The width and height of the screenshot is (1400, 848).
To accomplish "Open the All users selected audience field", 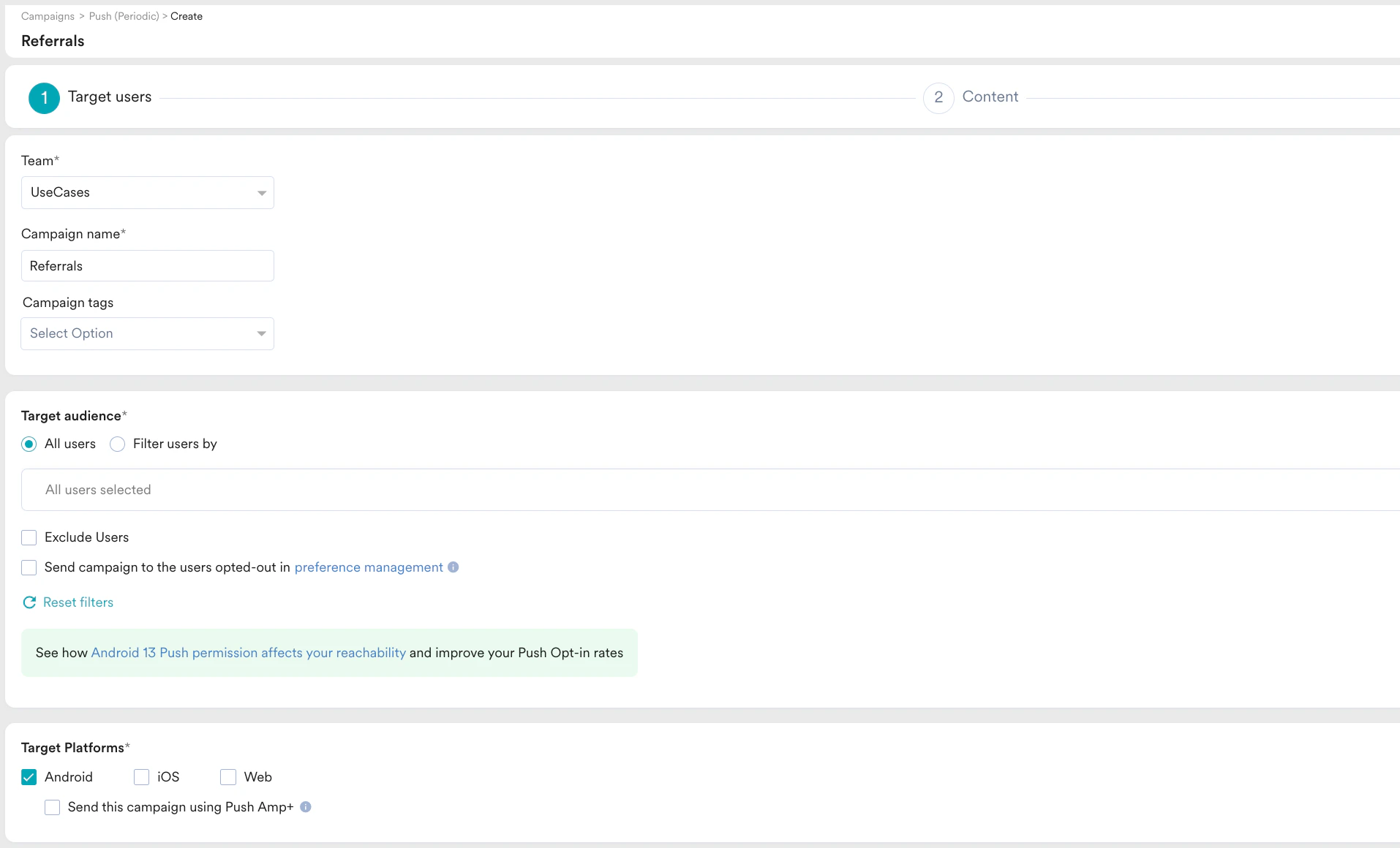I will [x=293, y=489].
